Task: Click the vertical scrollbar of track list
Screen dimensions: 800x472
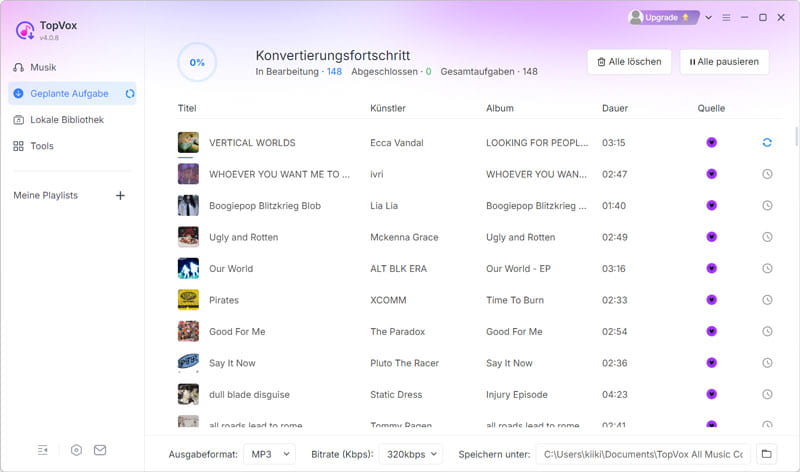Action: [796, 136]
